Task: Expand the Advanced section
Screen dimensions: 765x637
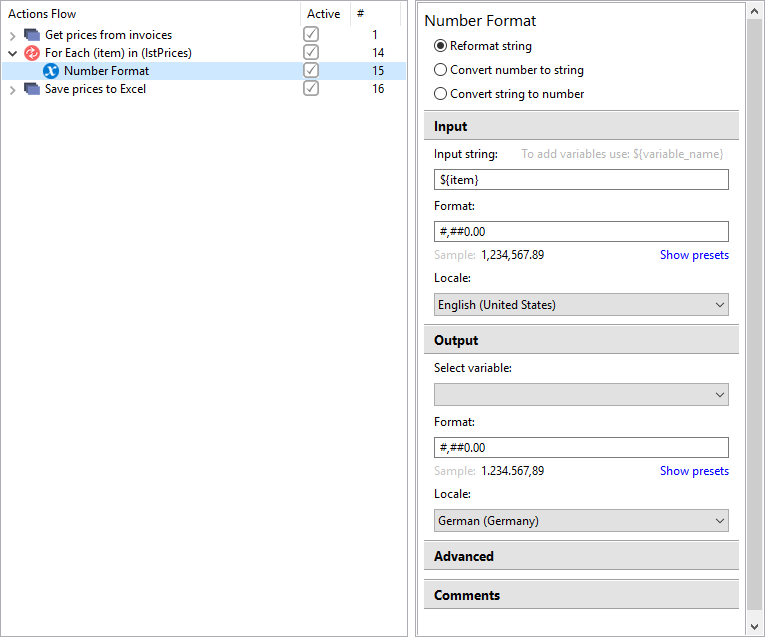Action: tap(581, 557)
